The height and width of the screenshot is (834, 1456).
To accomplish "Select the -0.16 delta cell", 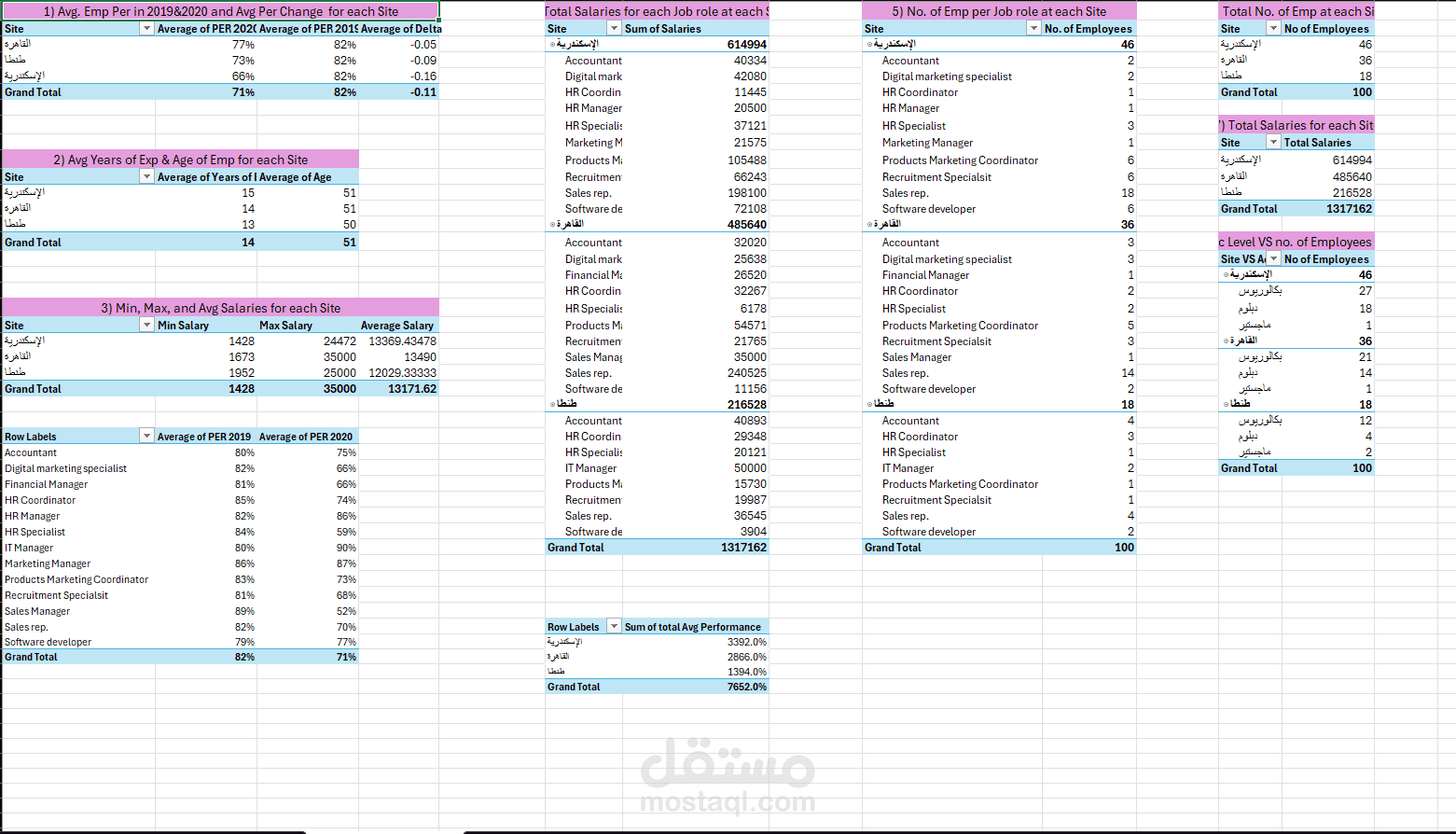I will click(399, 76).
